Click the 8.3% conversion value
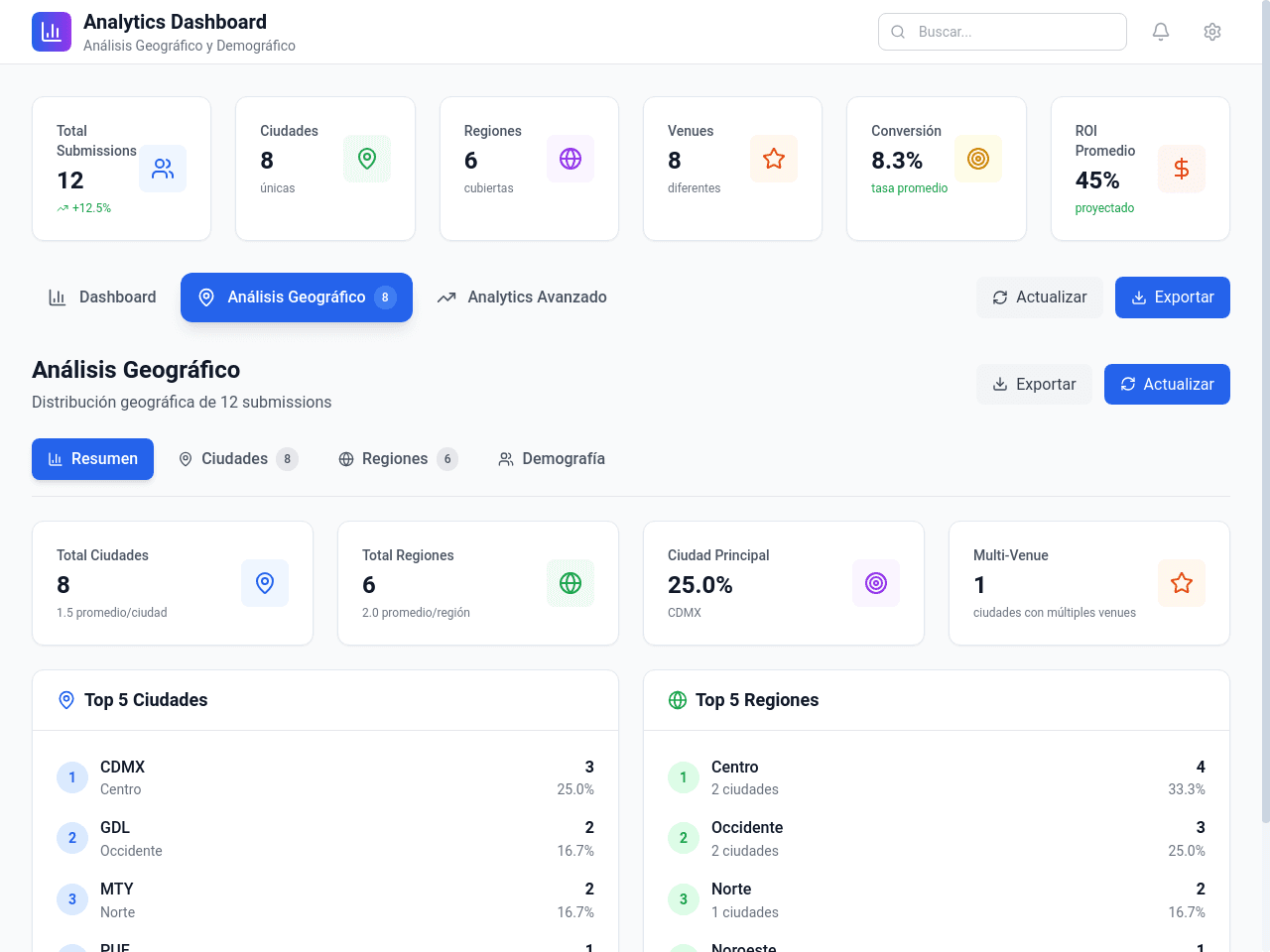Viewport: 1270px width, 952px height. [x=897, y=161]
